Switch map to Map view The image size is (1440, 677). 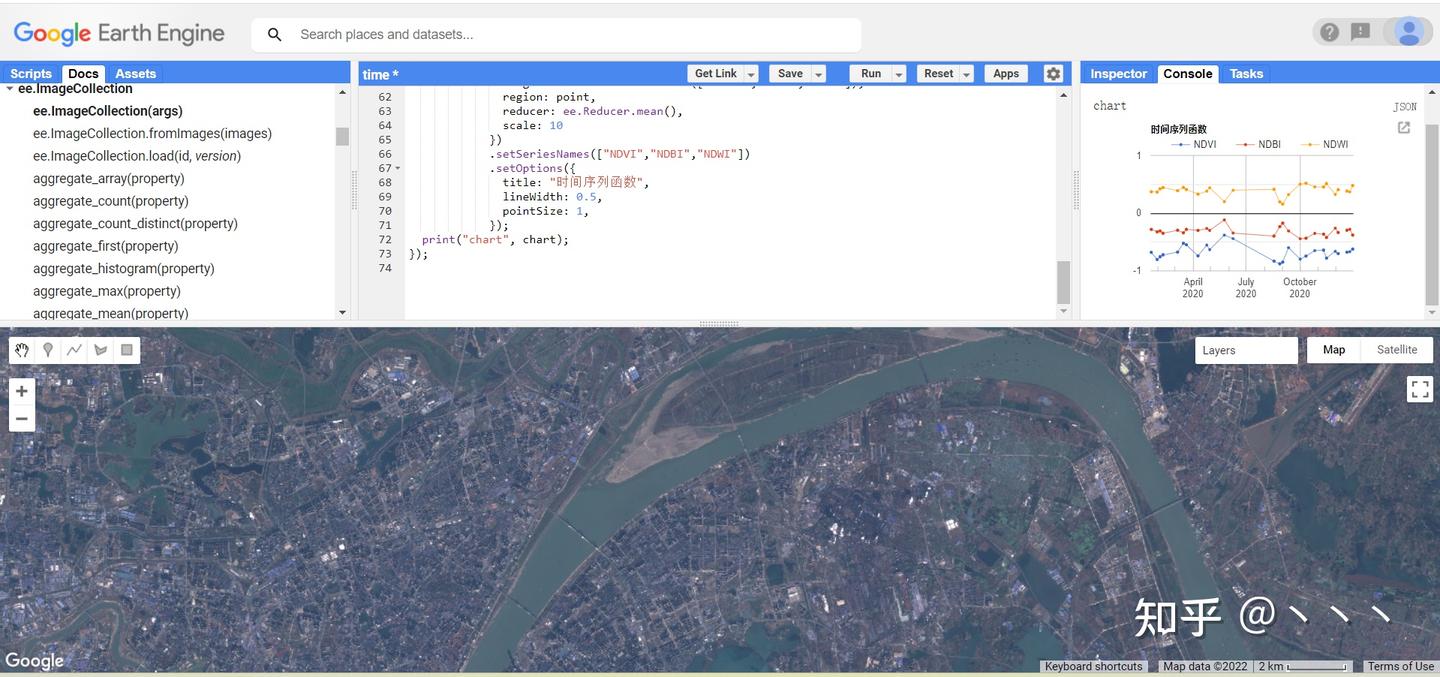1334,350
